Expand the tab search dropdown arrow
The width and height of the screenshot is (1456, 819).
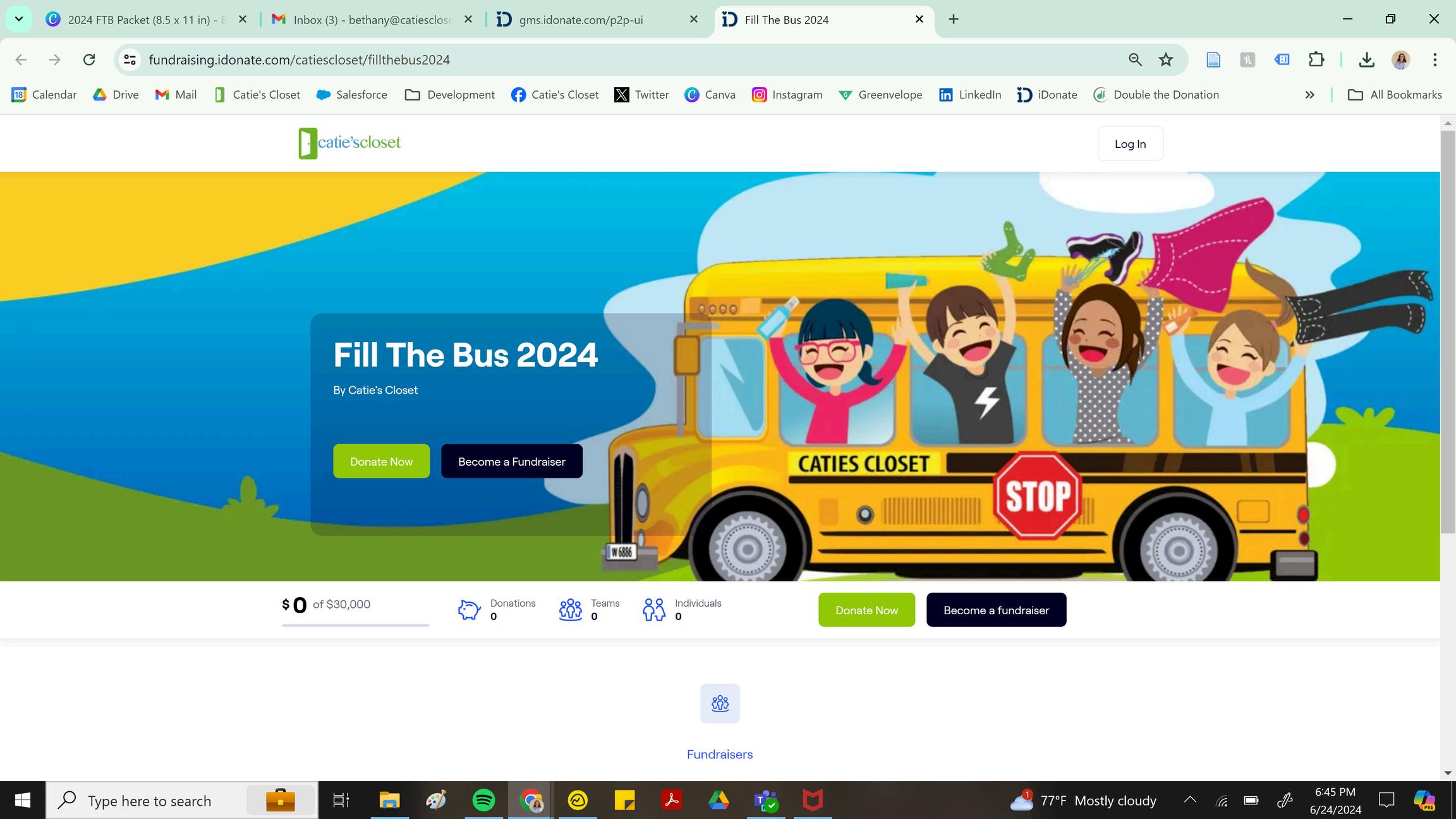coord(19,19)
